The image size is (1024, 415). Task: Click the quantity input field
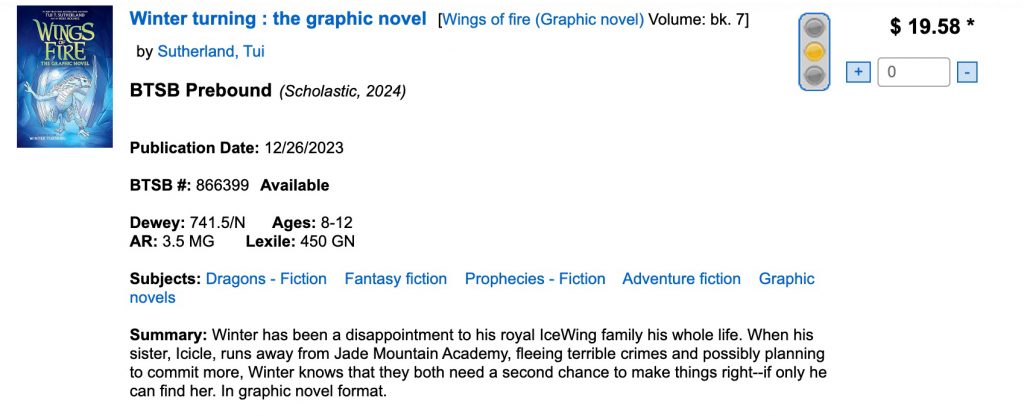coord(913,72)
